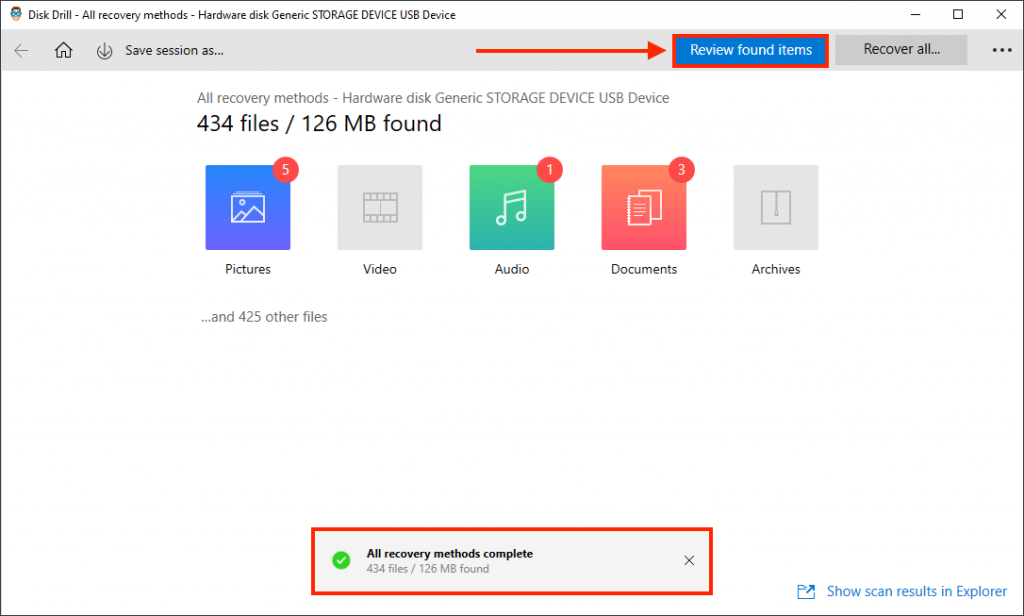Click the badge showing 3 on Documents

[x=681, y=170]
